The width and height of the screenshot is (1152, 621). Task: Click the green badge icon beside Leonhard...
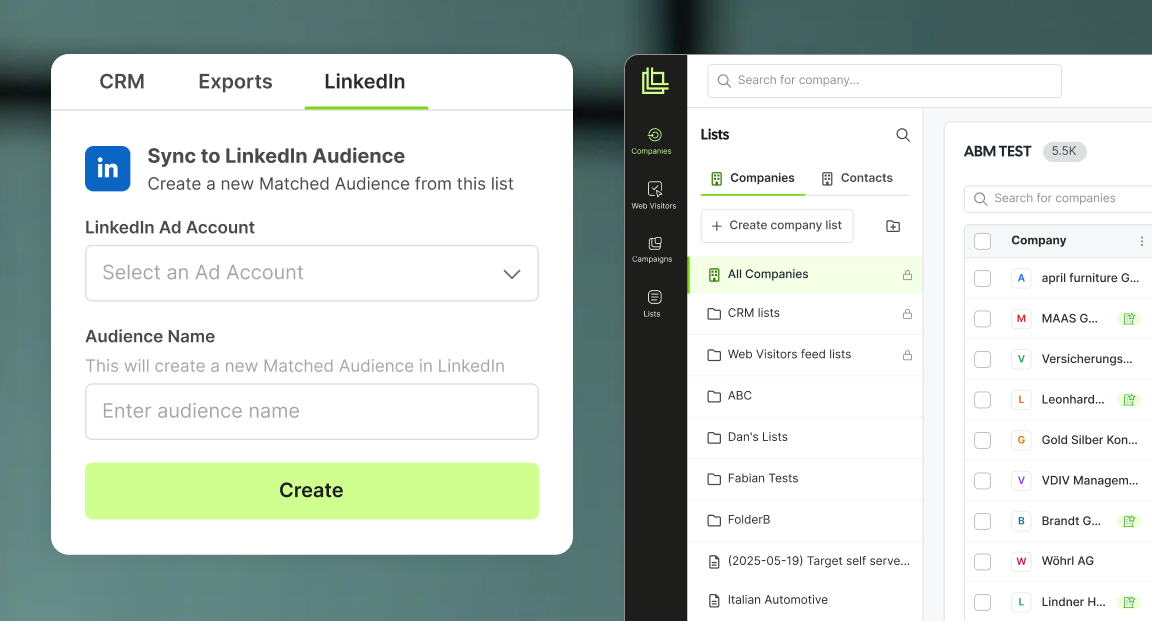[1128, 400]
